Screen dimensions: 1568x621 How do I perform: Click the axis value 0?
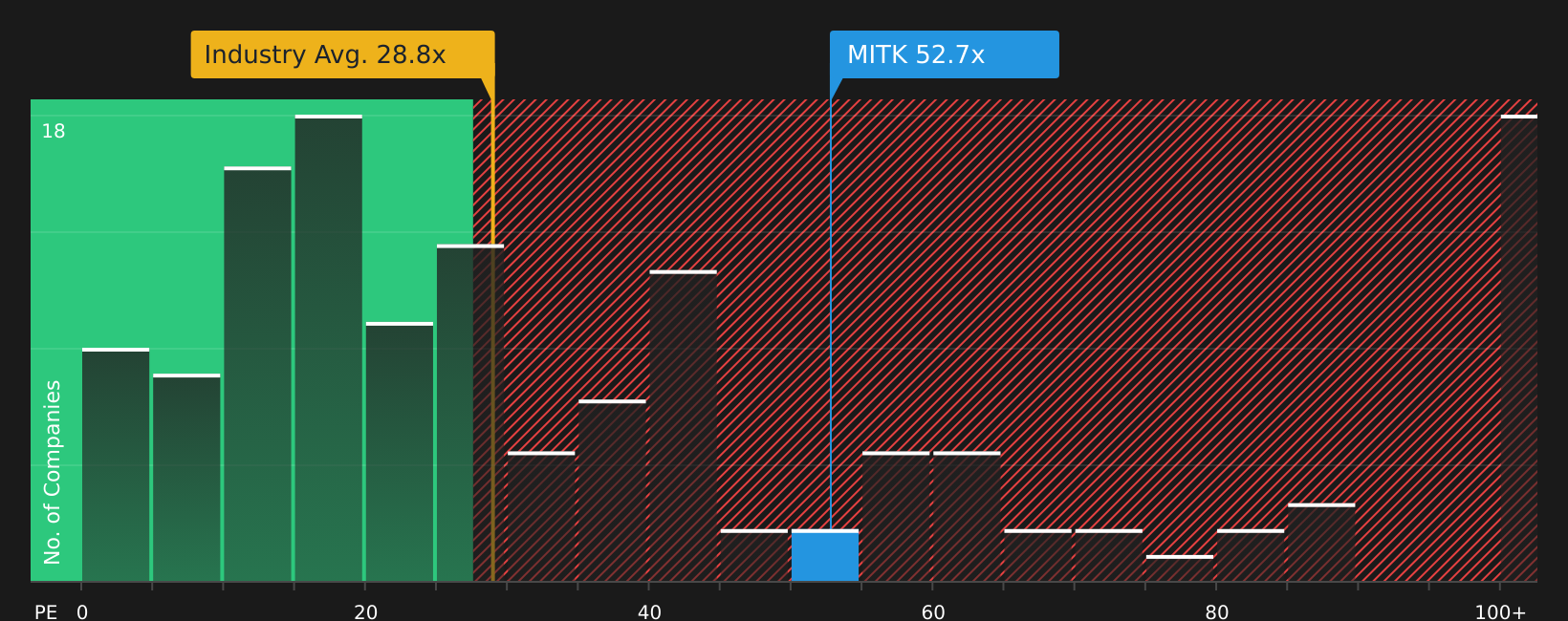82,612
